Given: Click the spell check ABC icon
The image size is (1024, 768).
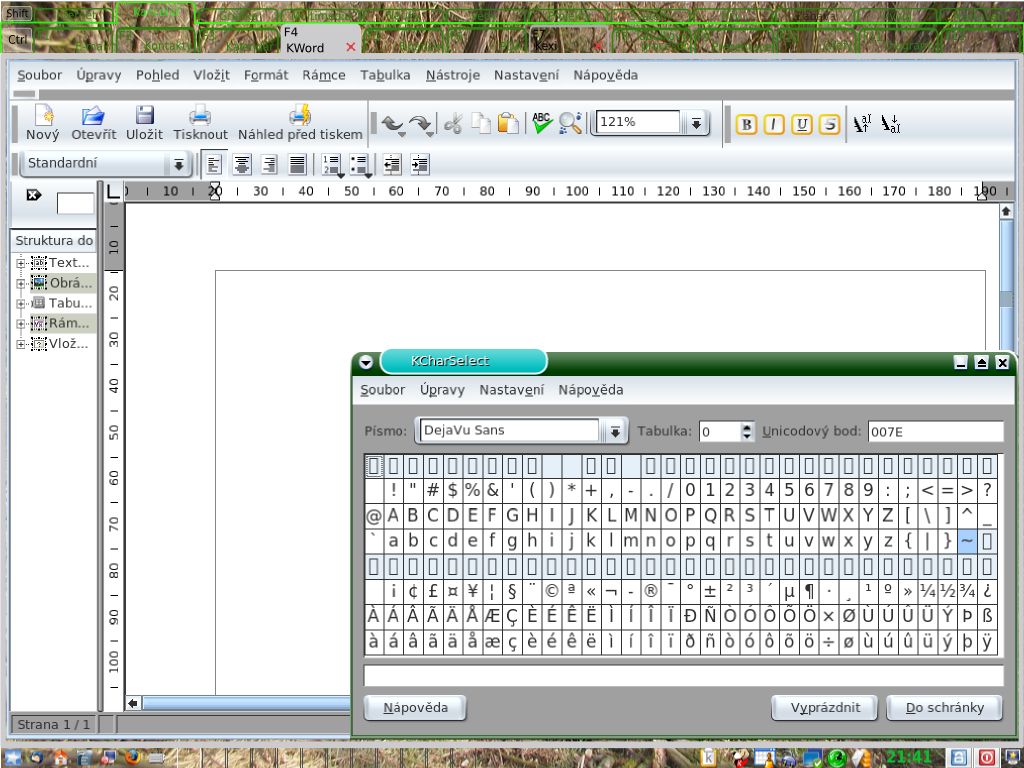Looking at the screenshot, I should point(542,122).
